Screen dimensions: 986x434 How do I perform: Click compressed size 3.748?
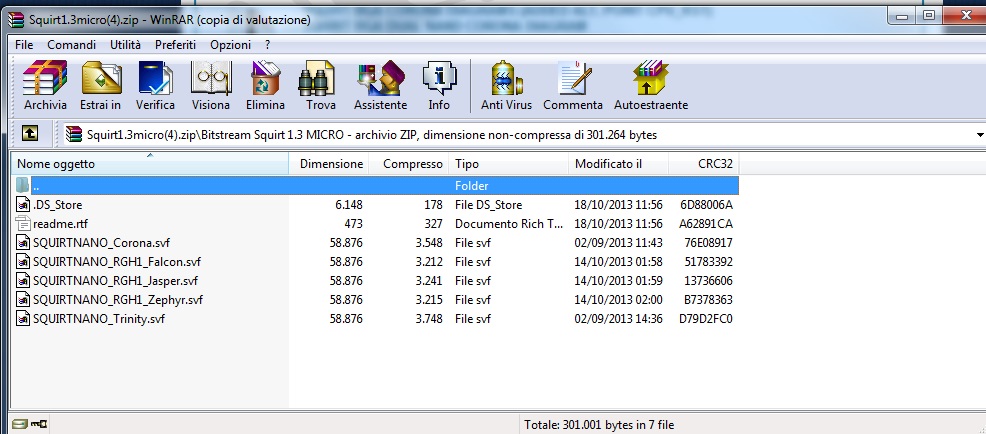click(x=429, y=319)
